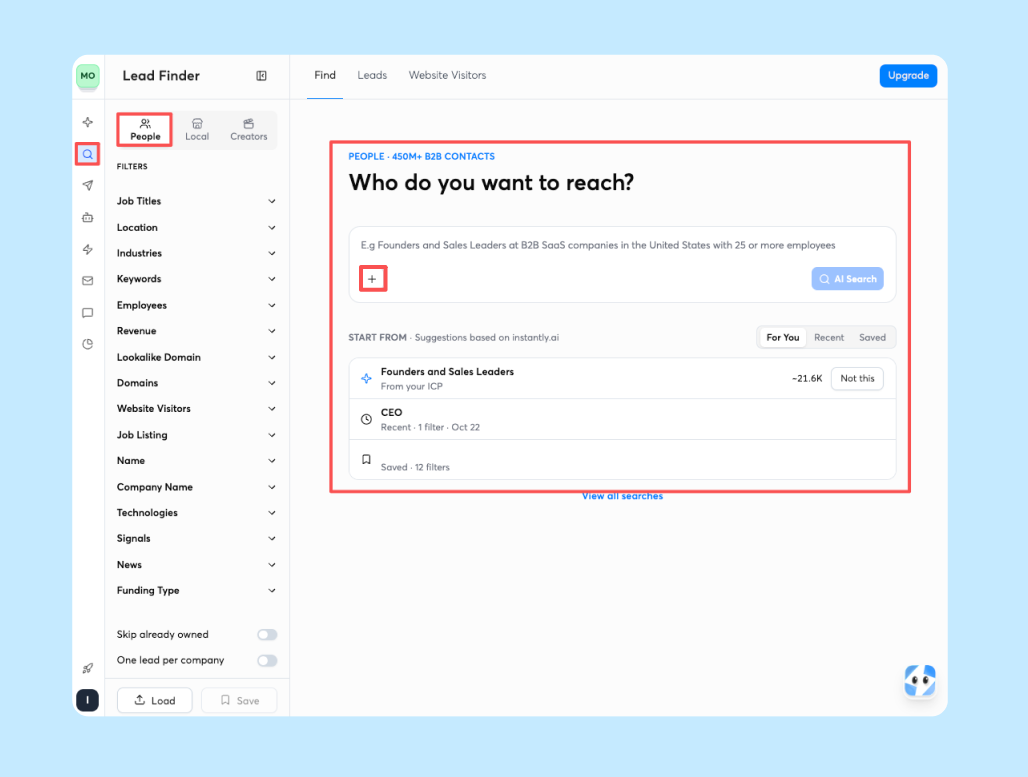
Task: Collapse the Lead Finder panel icon
Action: point(262,76)
